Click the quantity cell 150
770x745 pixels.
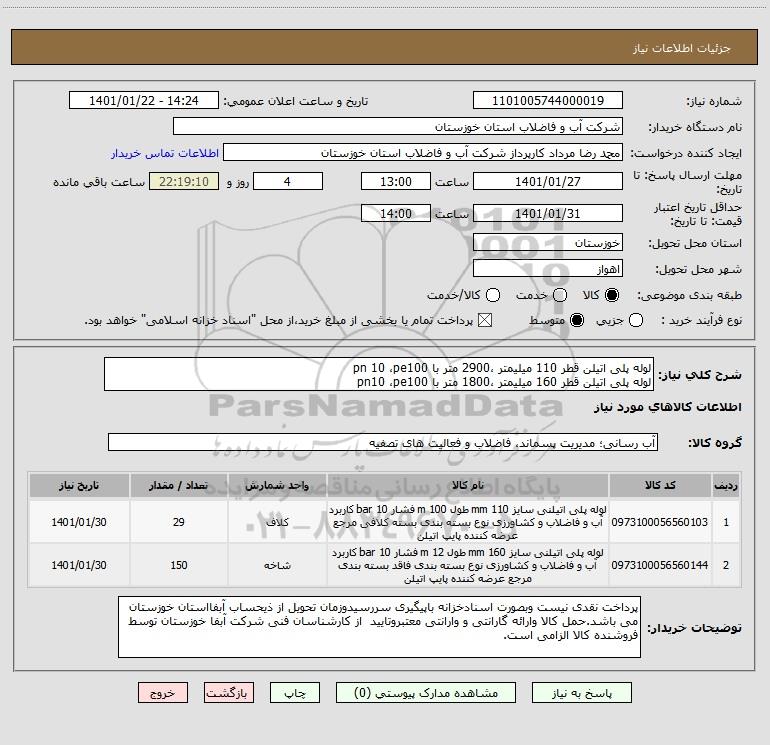pos(179,565)
